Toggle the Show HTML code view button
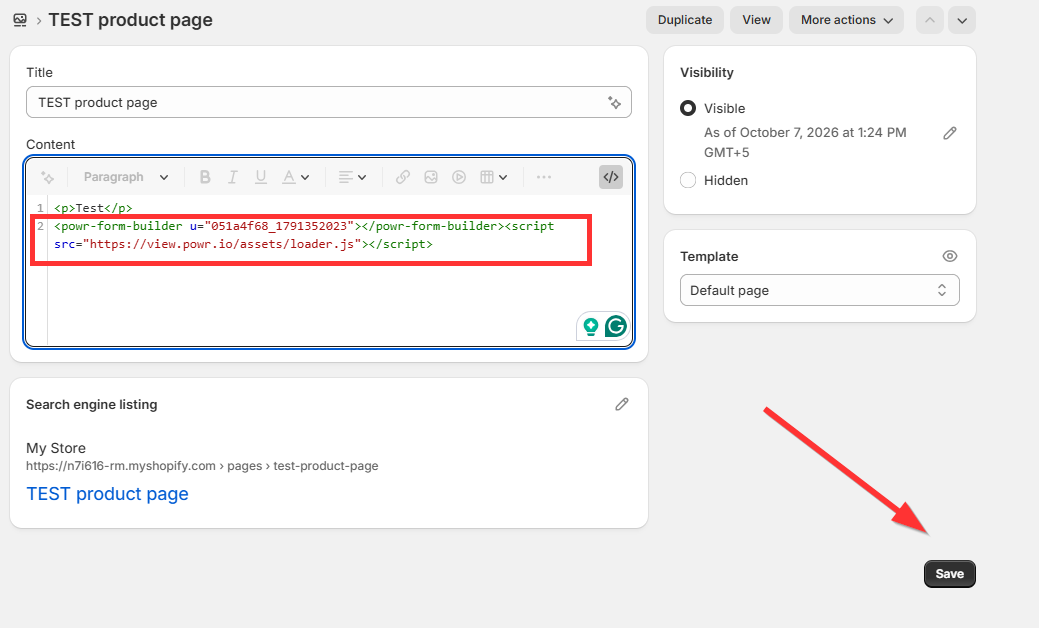The image size is (1039, 628). point(610,177)
